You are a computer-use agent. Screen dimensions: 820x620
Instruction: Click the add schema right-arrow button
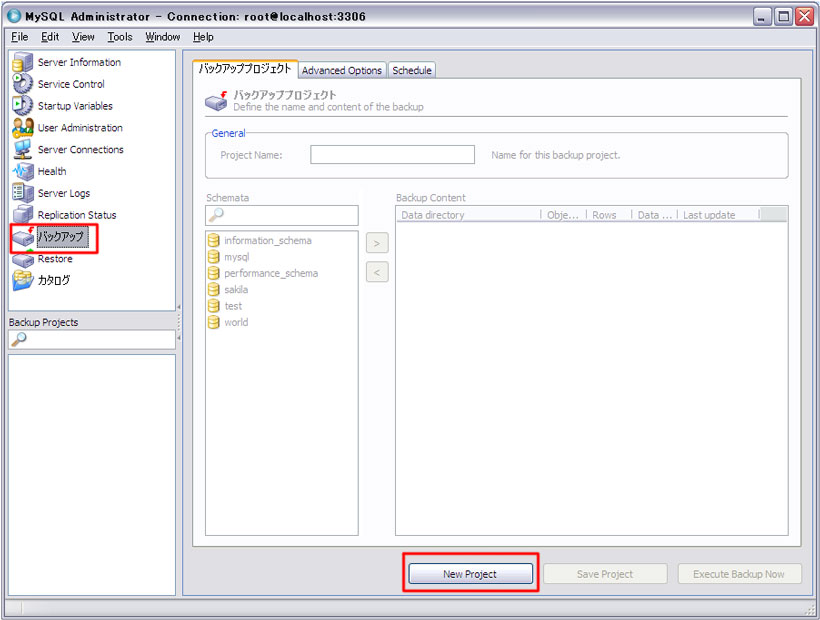[x=377, y=243]
